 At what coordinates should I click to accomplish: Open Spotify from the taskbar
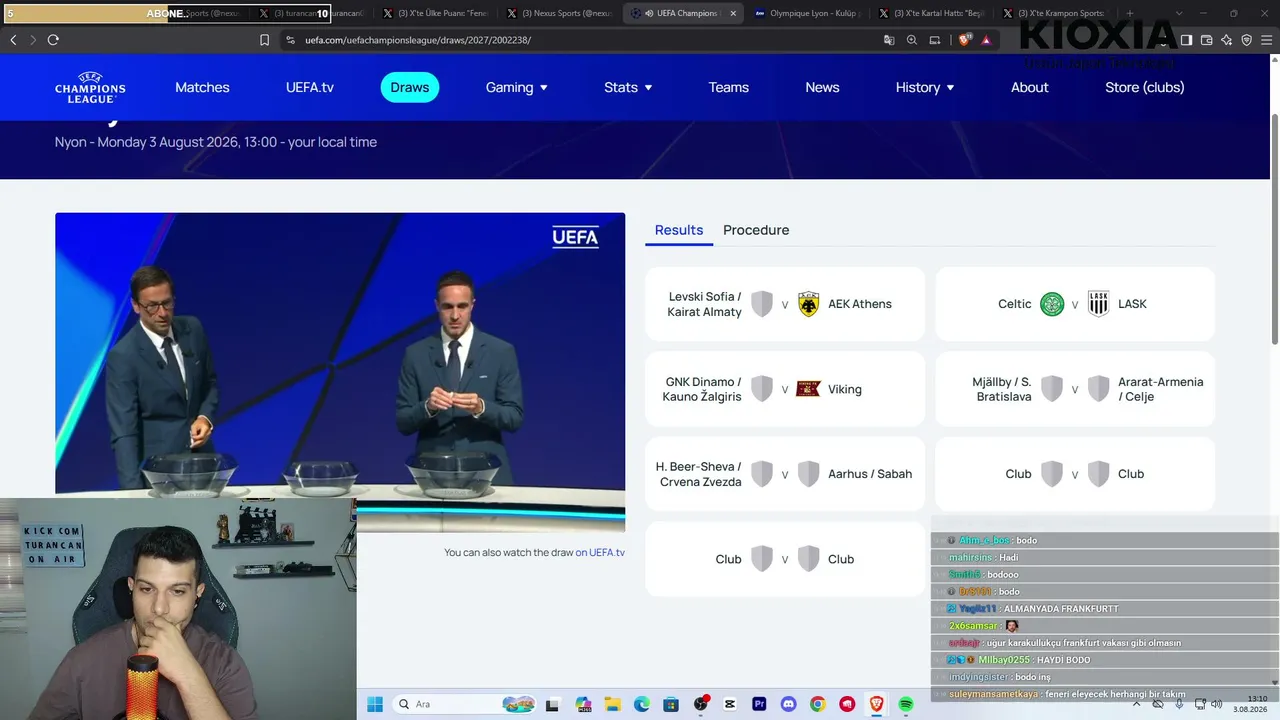[x=906, y=704]
